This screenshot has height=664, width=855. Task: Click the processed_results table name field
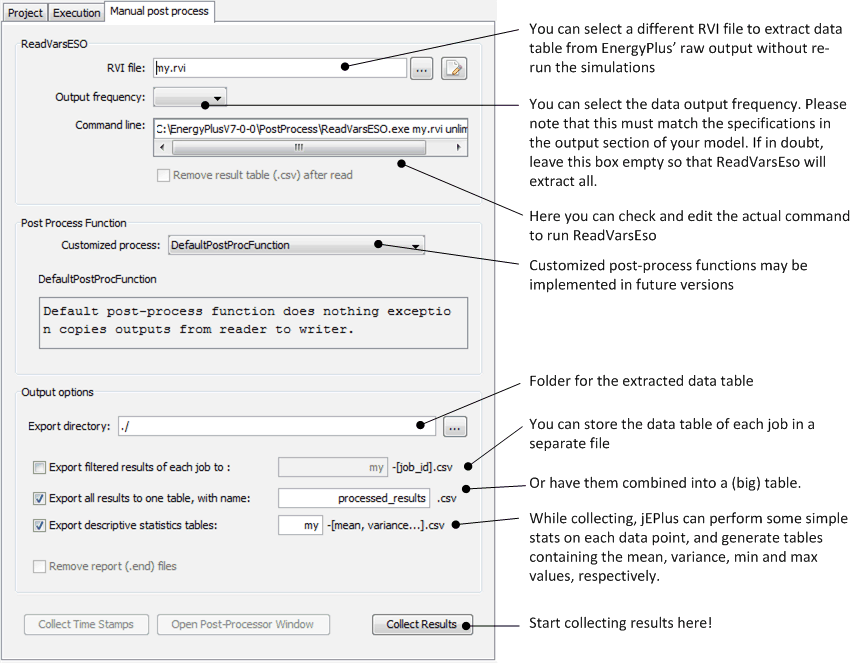point(354,498)
